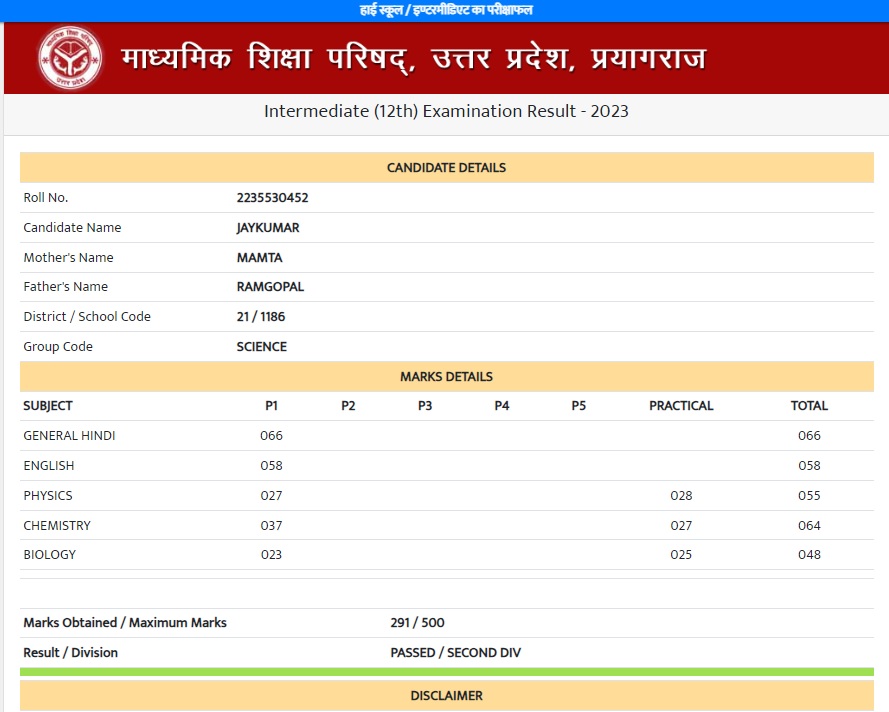The image size is (889, 712).
Task: Click the Hindi board name heading in red header
Action: [413, 58]
